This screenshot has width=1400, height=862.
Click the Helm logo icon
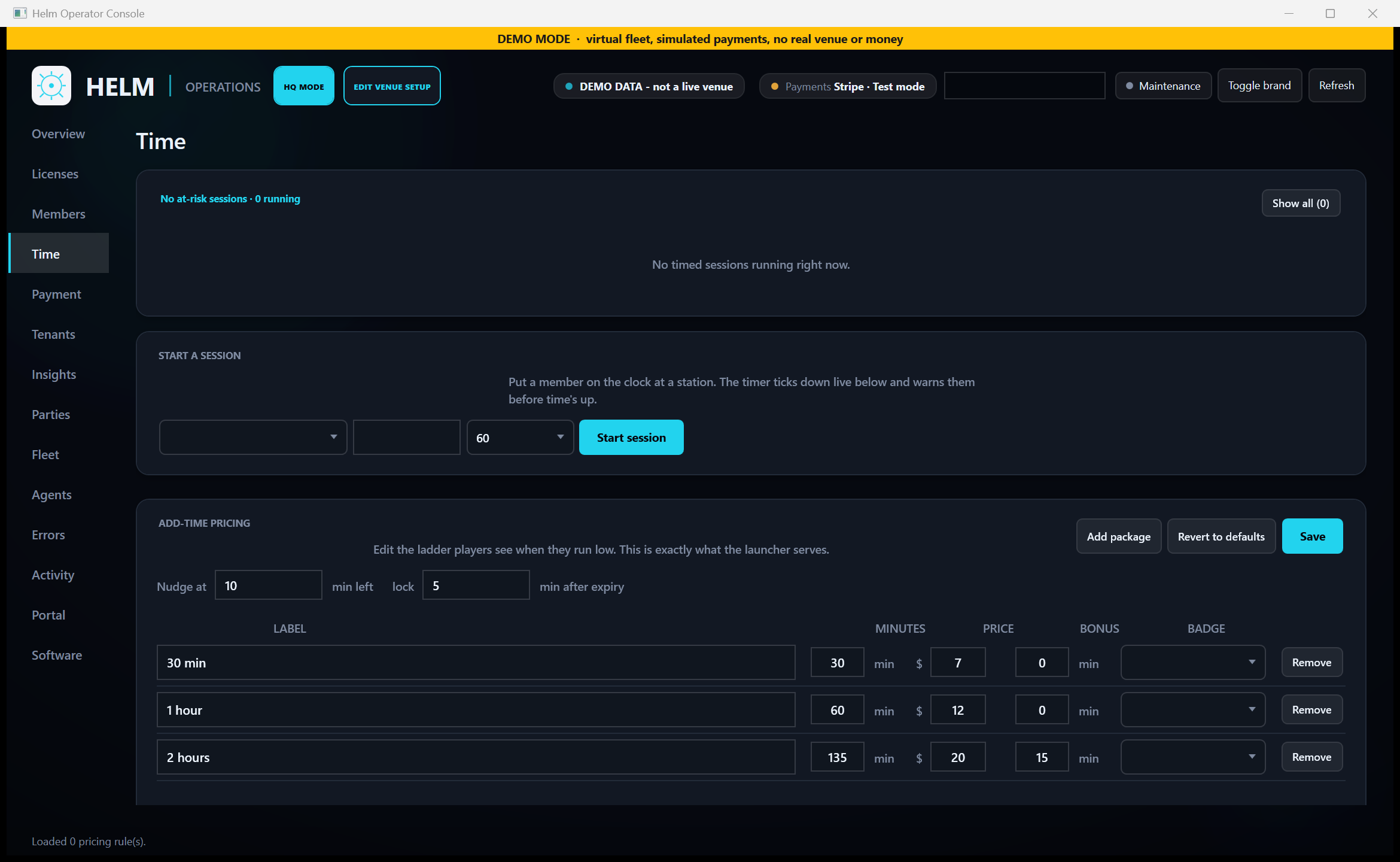51,86
